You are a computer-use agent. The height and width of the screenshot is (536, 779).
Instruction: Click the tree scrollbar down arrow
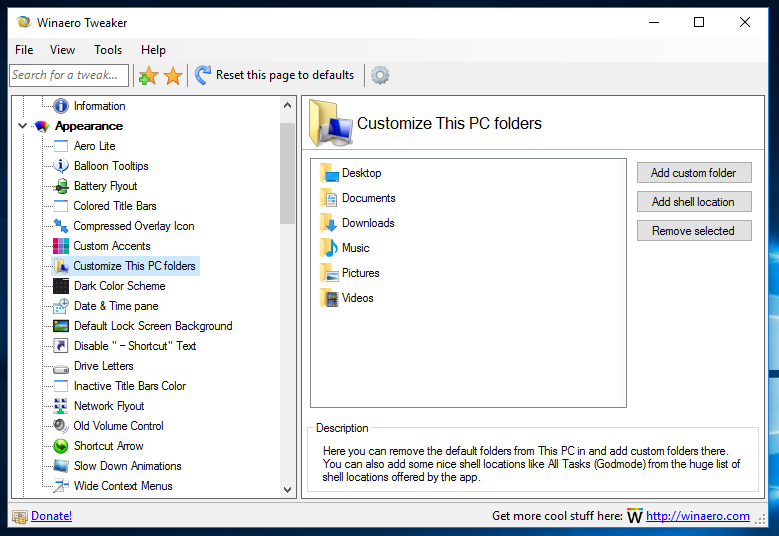click(x=287, y=490)
